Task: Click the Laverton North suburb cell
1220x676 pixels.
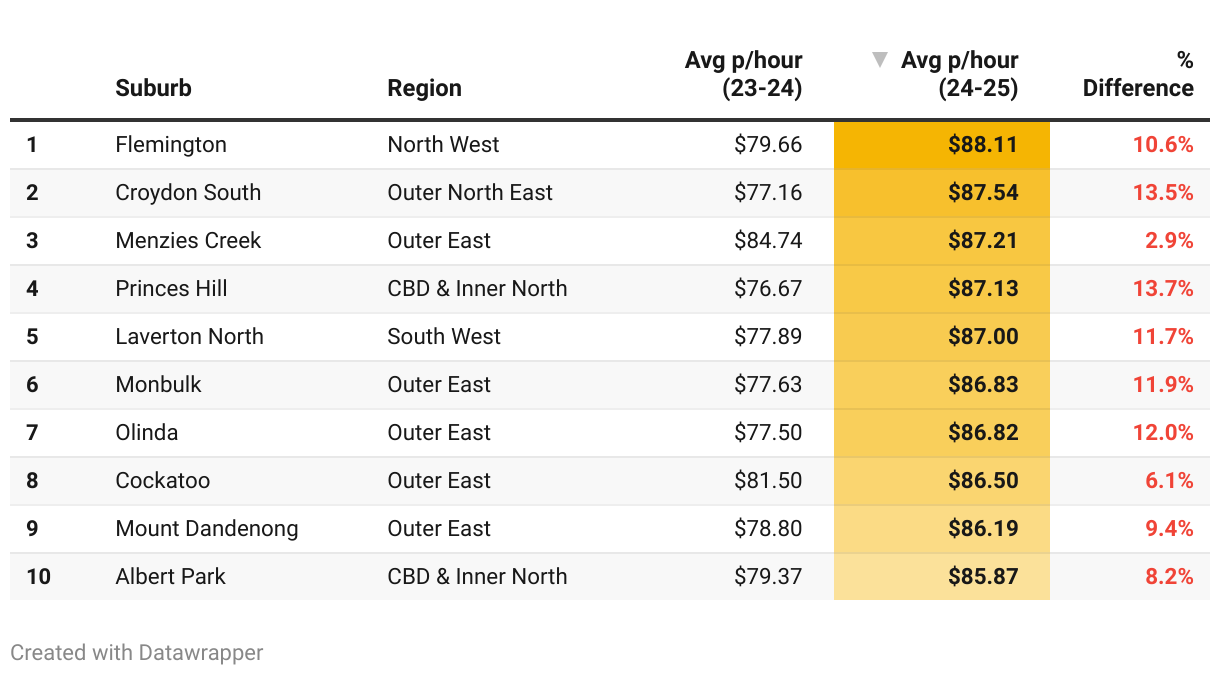Action: pos(189,337)
